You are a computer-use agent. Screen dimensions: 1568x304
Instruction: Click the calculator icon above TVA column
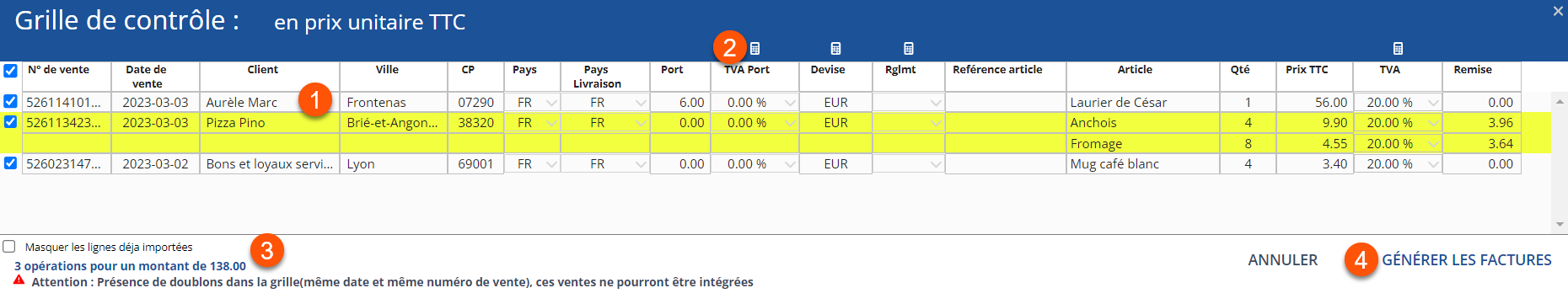click(x=1398, y=49)
